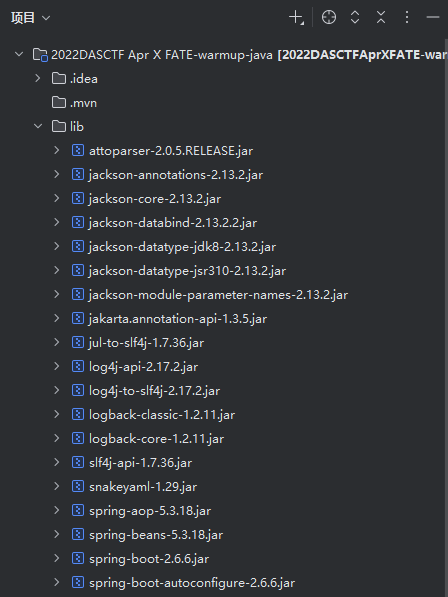448x597 pixels.
Task: Click the jar icon beside snakeyaml-1.29.jar
Action: [x=78, y=486]
